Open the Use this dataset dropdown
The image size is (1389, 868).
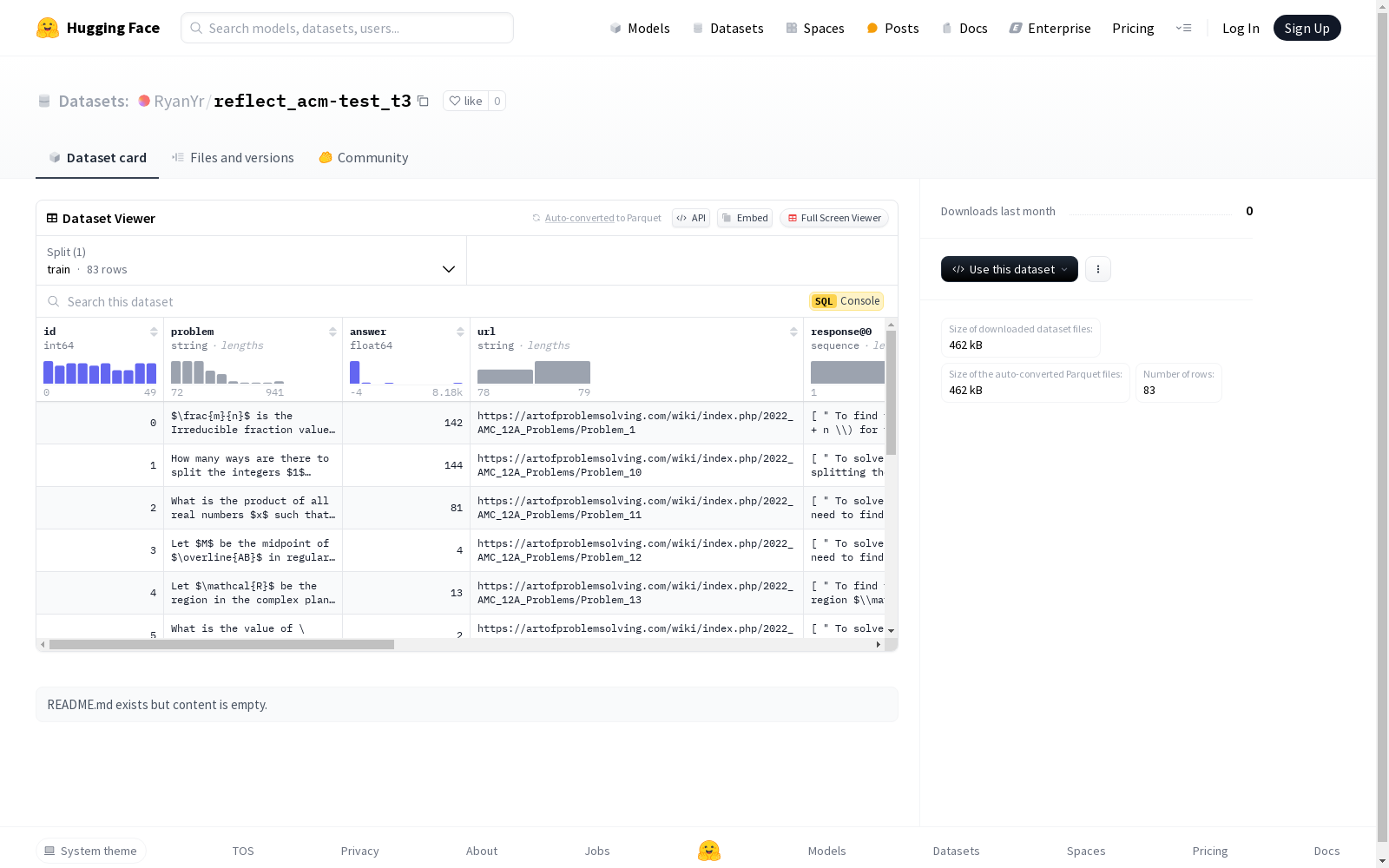point(1010,269)
